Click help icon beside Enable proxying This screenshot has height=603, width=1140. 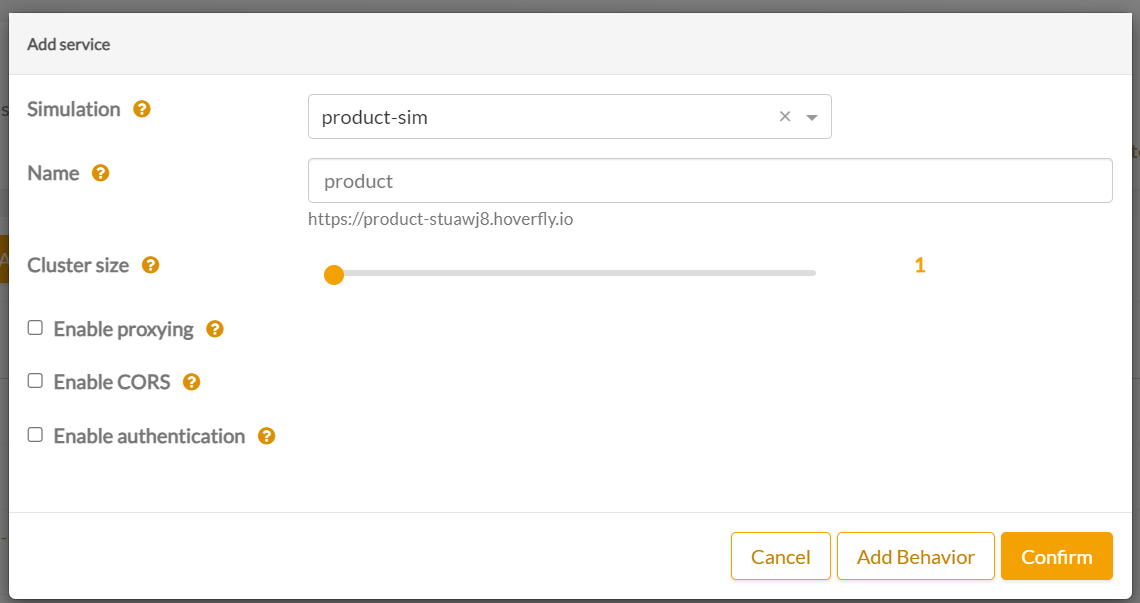tap(214, 329)
